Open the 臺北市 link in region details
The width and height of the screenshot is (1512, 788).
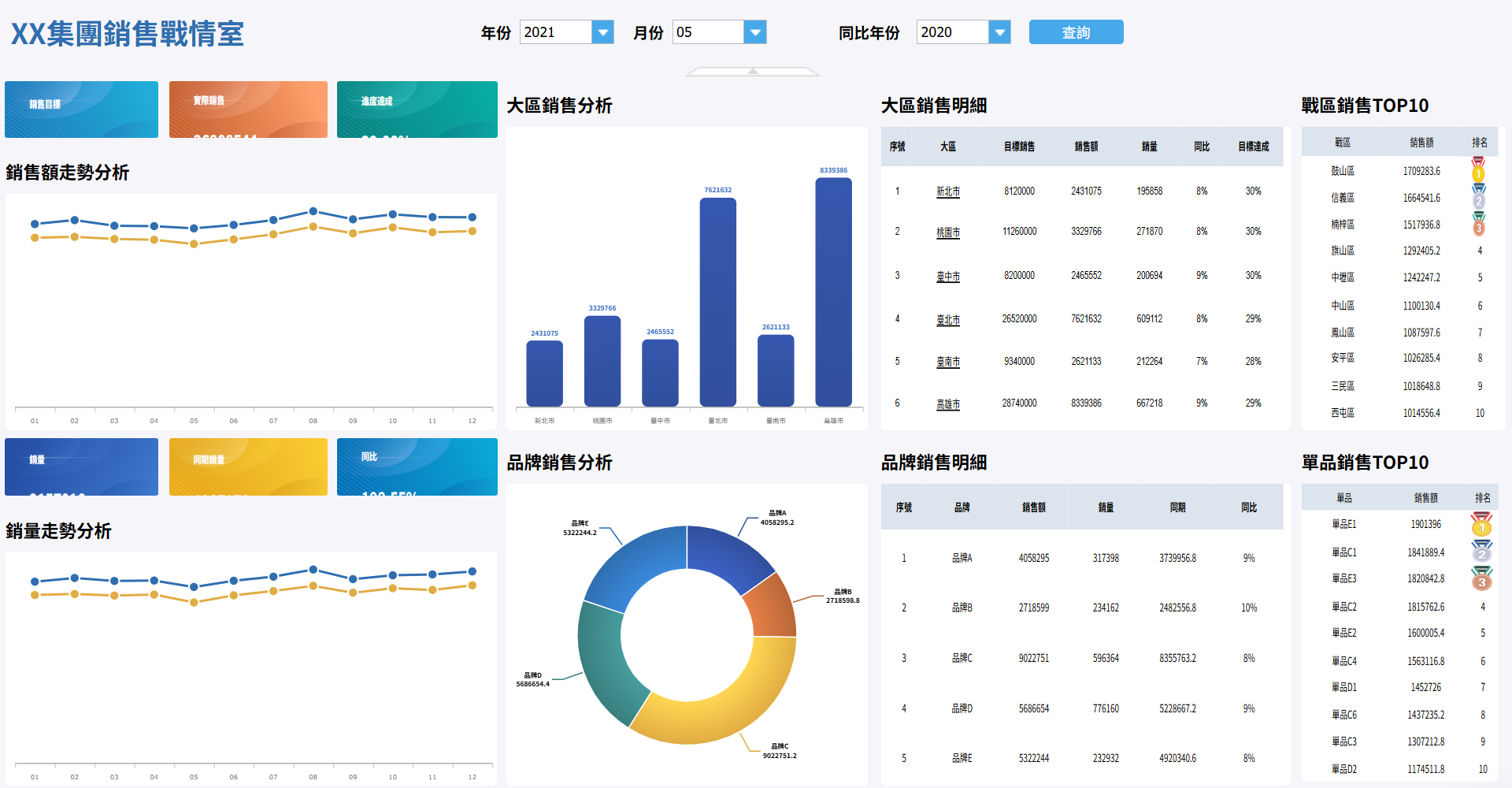(x=948, y=320)
